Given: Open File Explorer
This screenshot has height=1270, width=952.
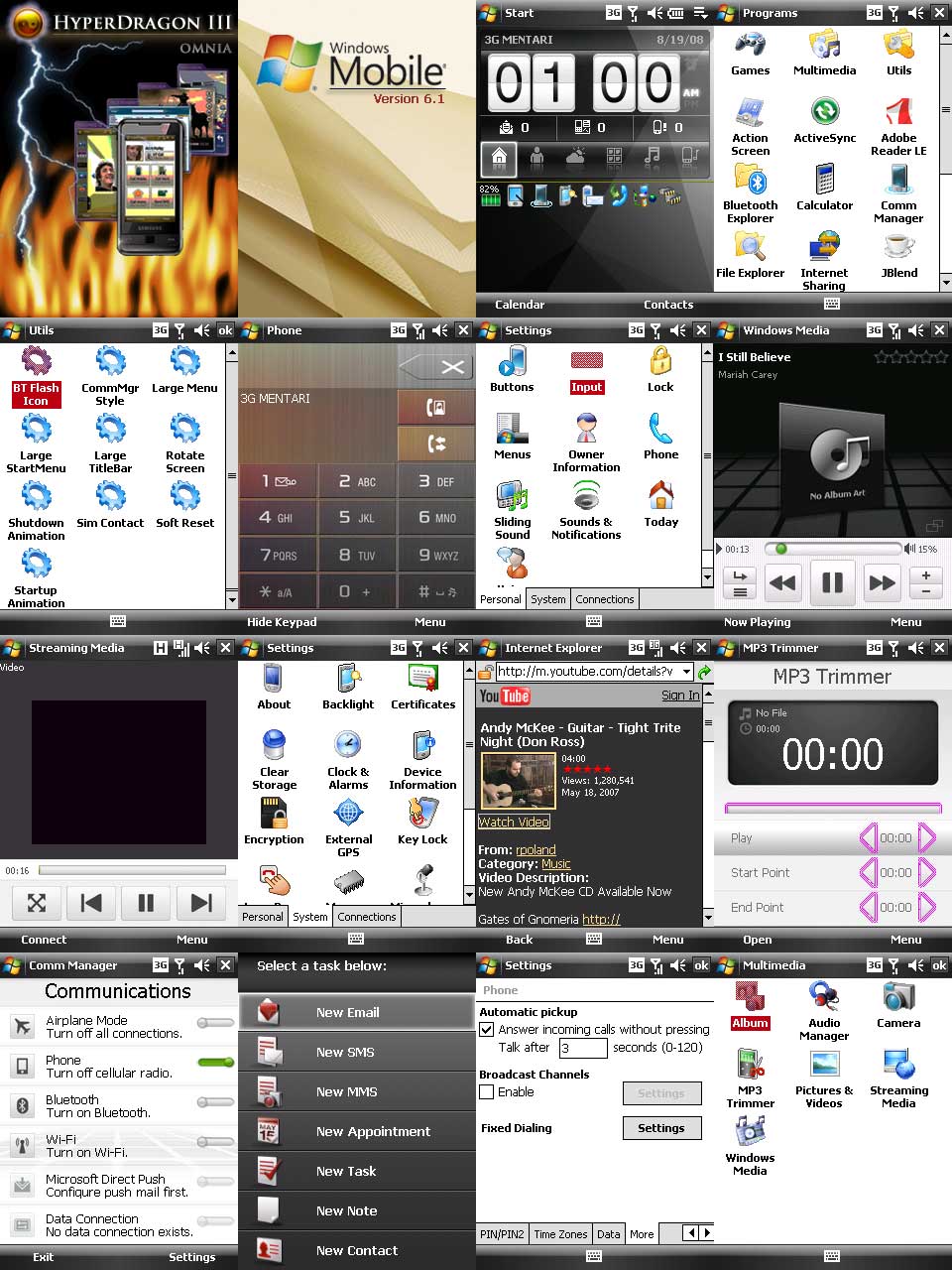Looking at the screenshot, I should coord(750,255).
